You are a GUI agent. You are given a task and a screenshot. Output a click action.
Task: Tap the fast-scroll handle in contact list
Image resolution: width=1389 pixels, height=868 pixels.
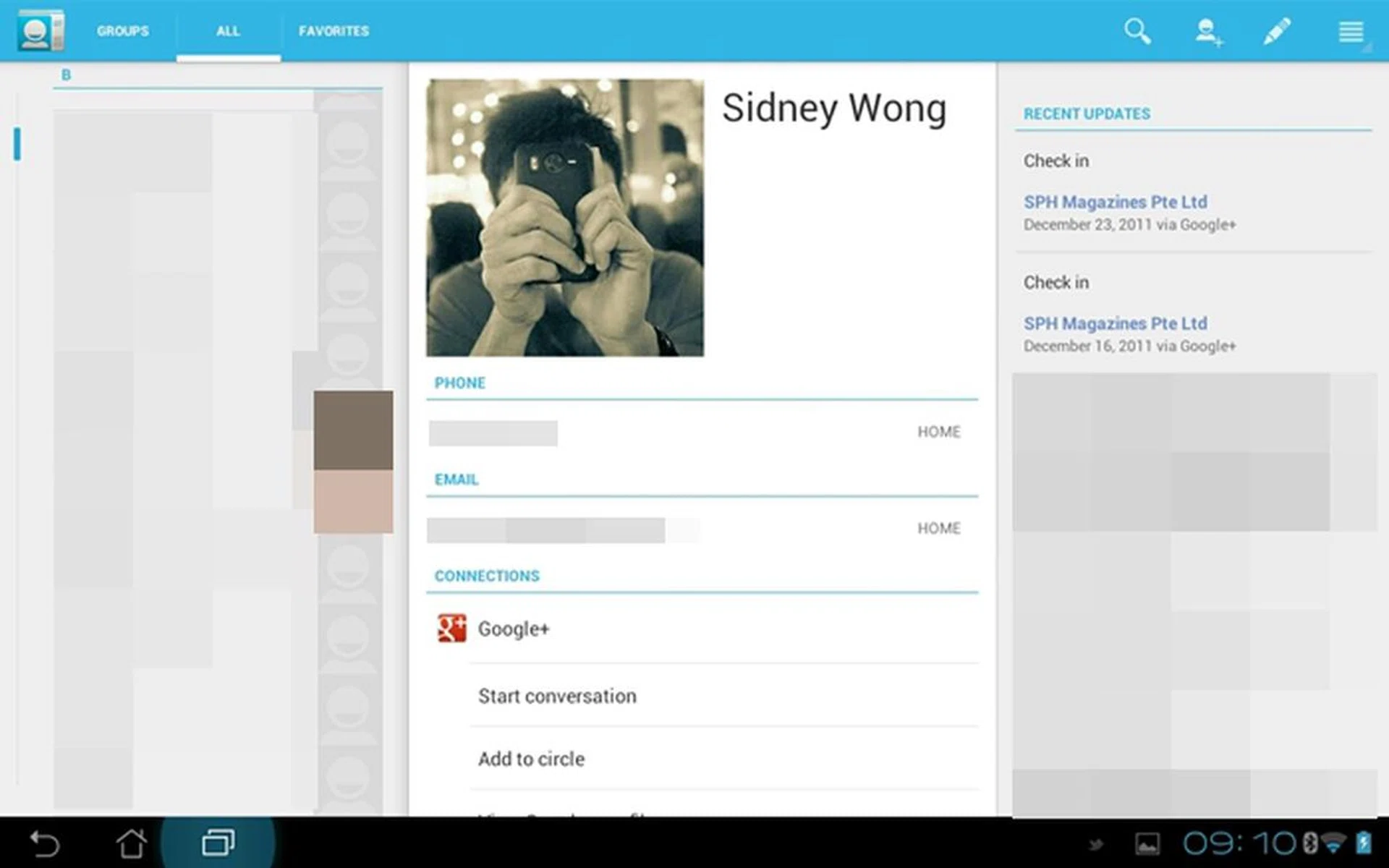pyautogui.click(x=17, y=144)
